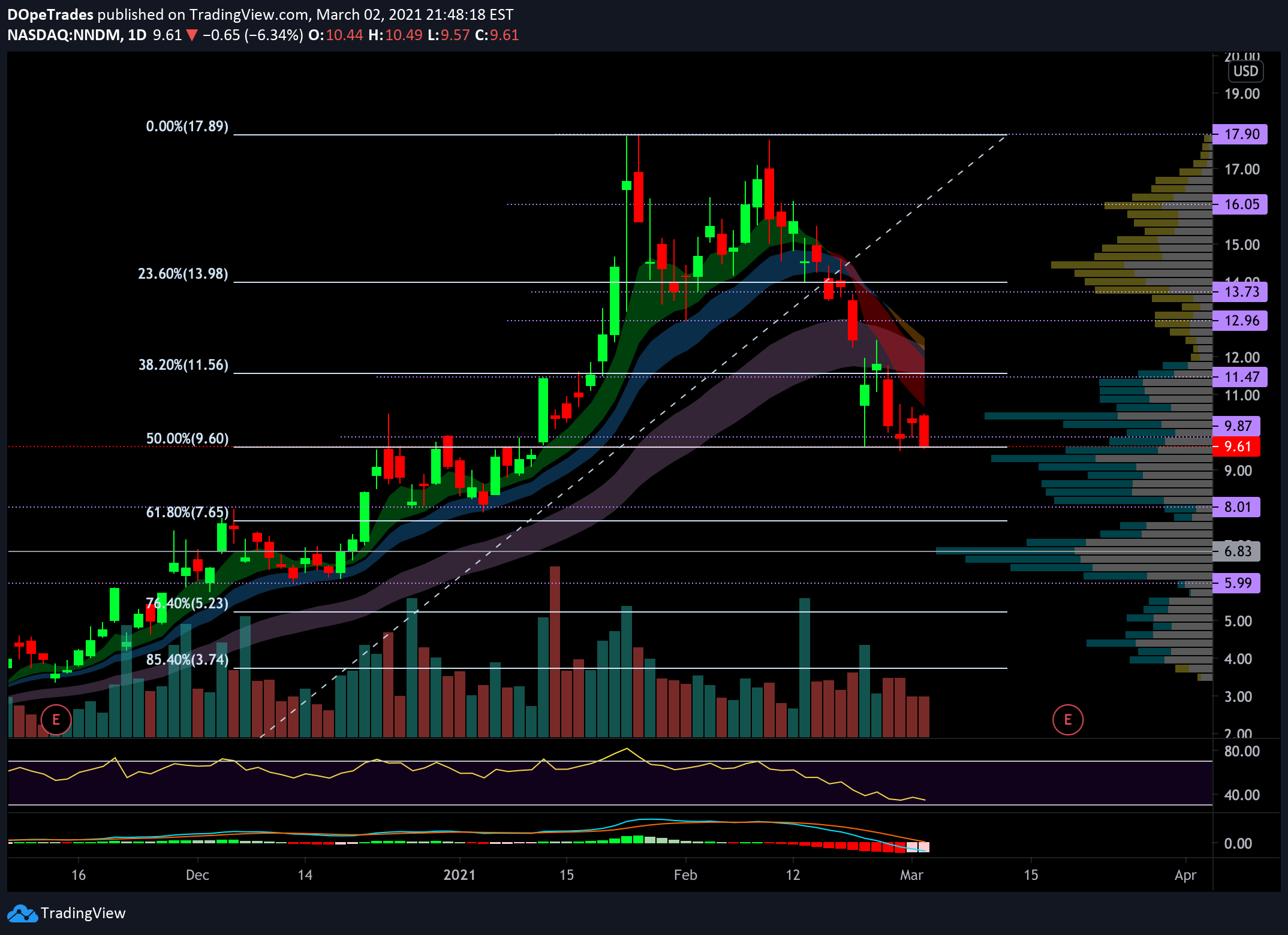1288x935 pixels.
Task: Click the 19.00 price axis value
Action: (x=1242, y=94)
